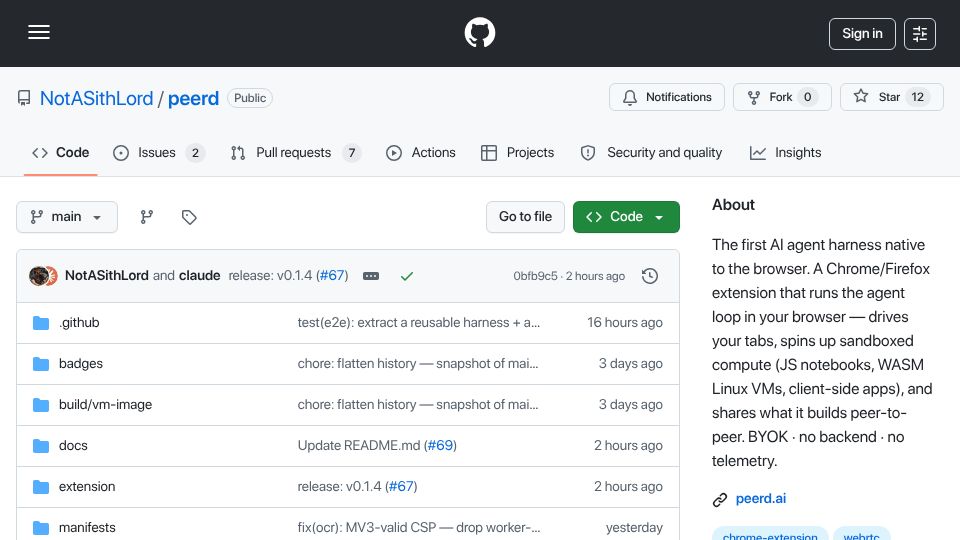Click 'yesterday' timestamp in manifests row
Image resolution: width=960 pixels, height=540 pixels.
pos(634,528)
